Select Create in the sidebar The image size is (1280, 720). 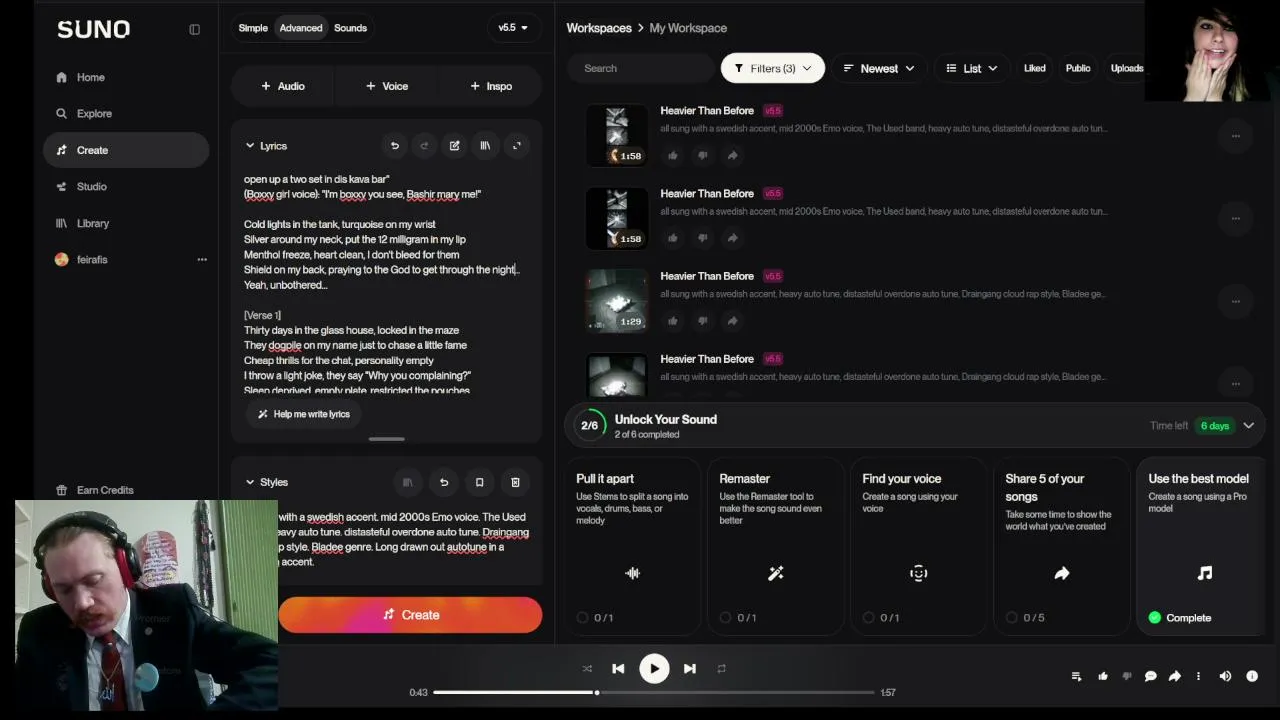[126, 150]
